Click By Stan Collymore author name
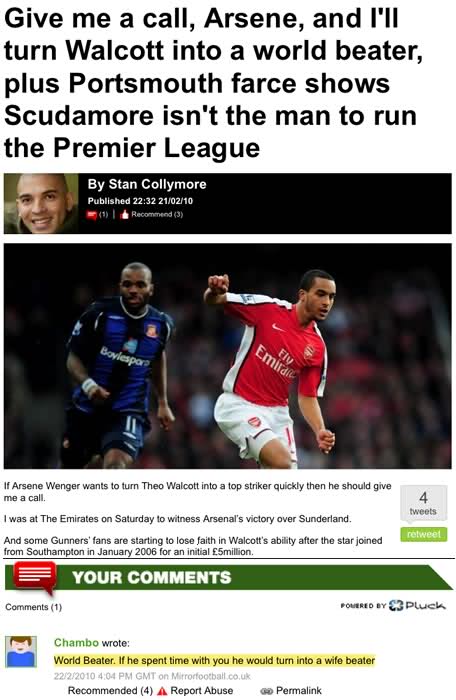Viewport: 456px width, 700px height. click(147, 184)
